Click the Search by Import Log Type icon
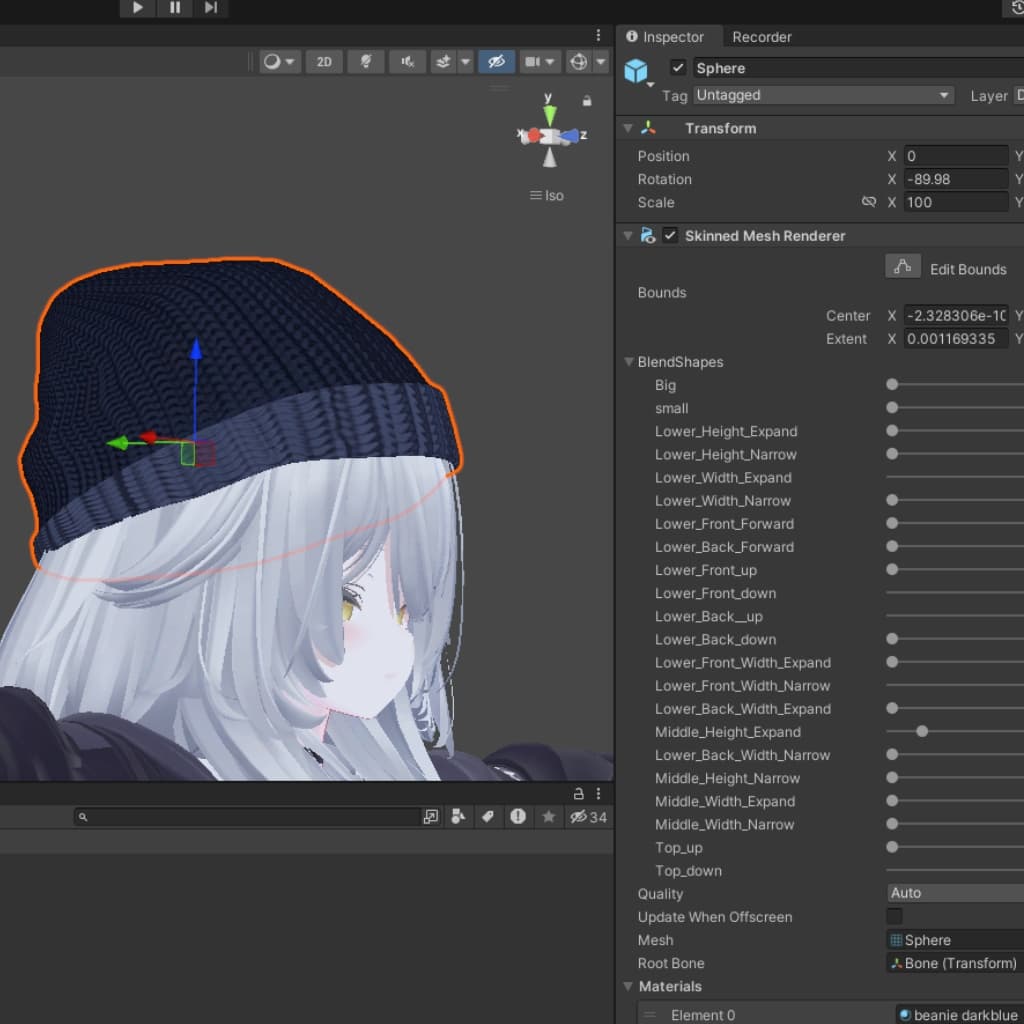Viewport: 1024px width, 1024px height. [518, 816]
